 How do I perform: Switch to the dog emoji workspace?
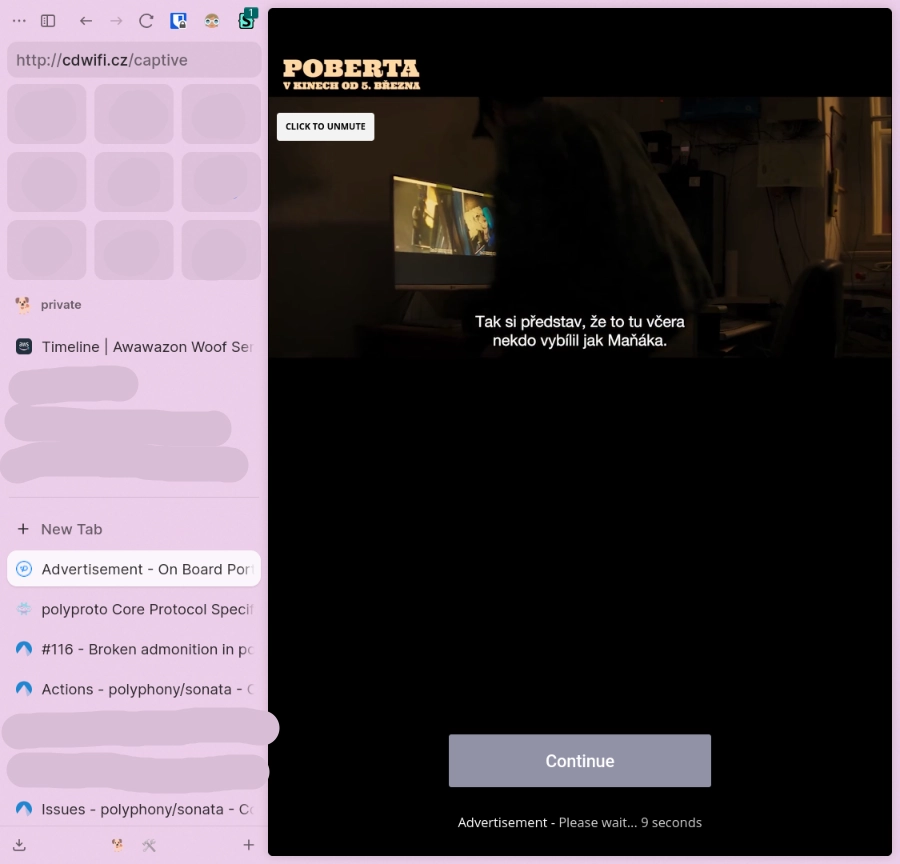click(x=116, y=845)
